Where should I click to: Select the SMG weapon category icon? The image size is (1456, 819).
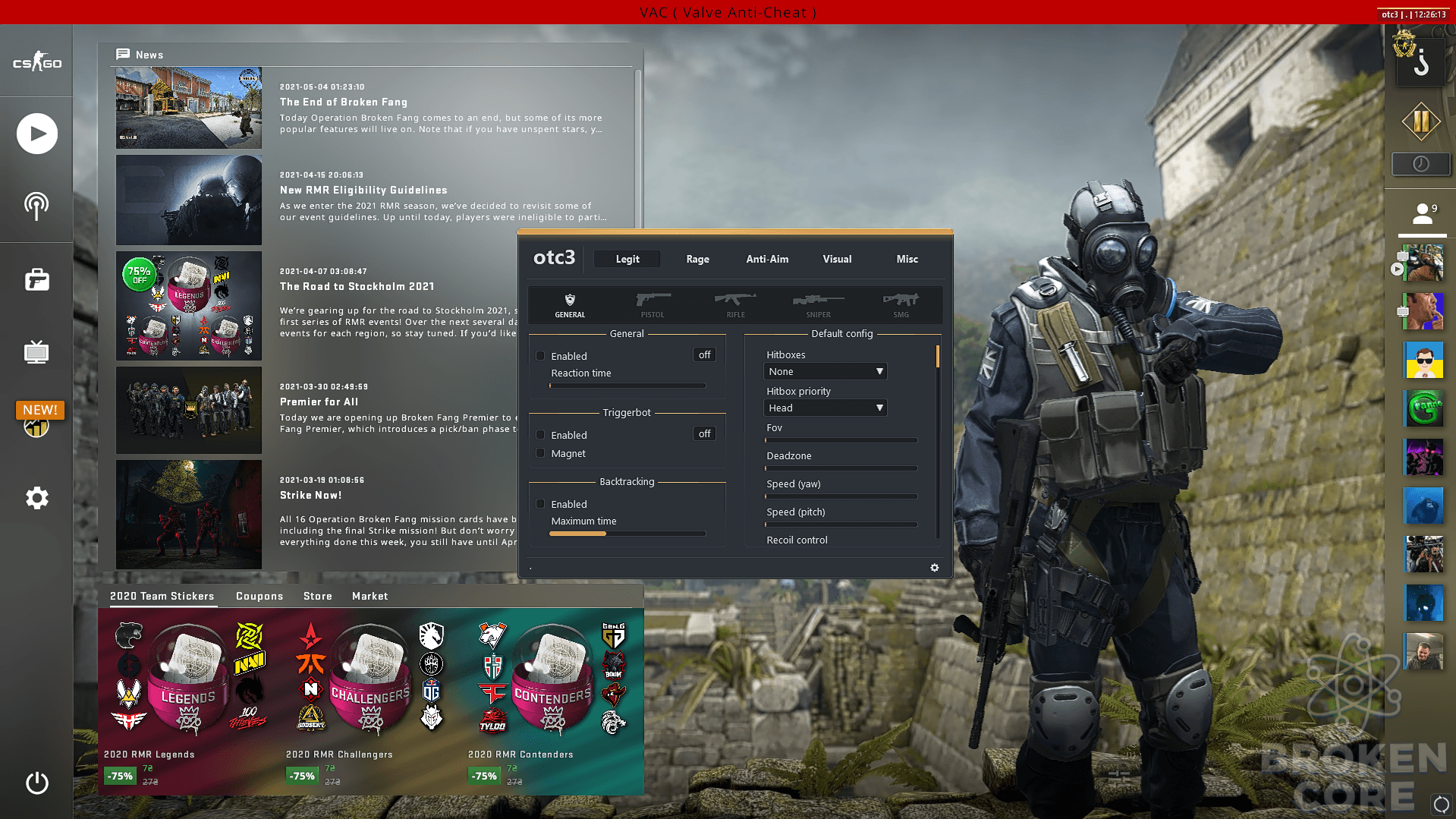pyautogui.click(x=901, y=304)
